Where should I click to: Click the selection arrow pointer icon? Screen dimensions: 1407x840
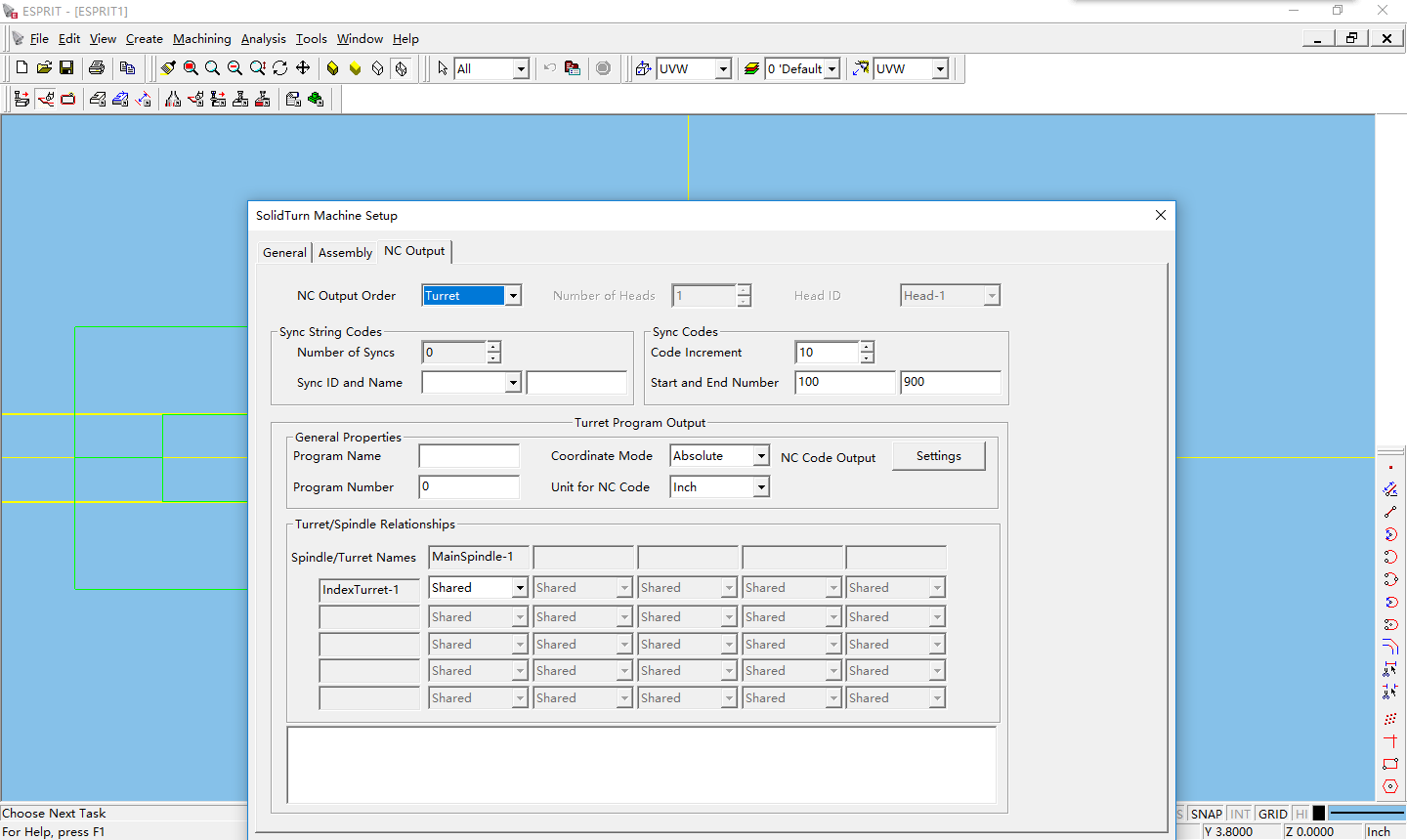[443, 67]
